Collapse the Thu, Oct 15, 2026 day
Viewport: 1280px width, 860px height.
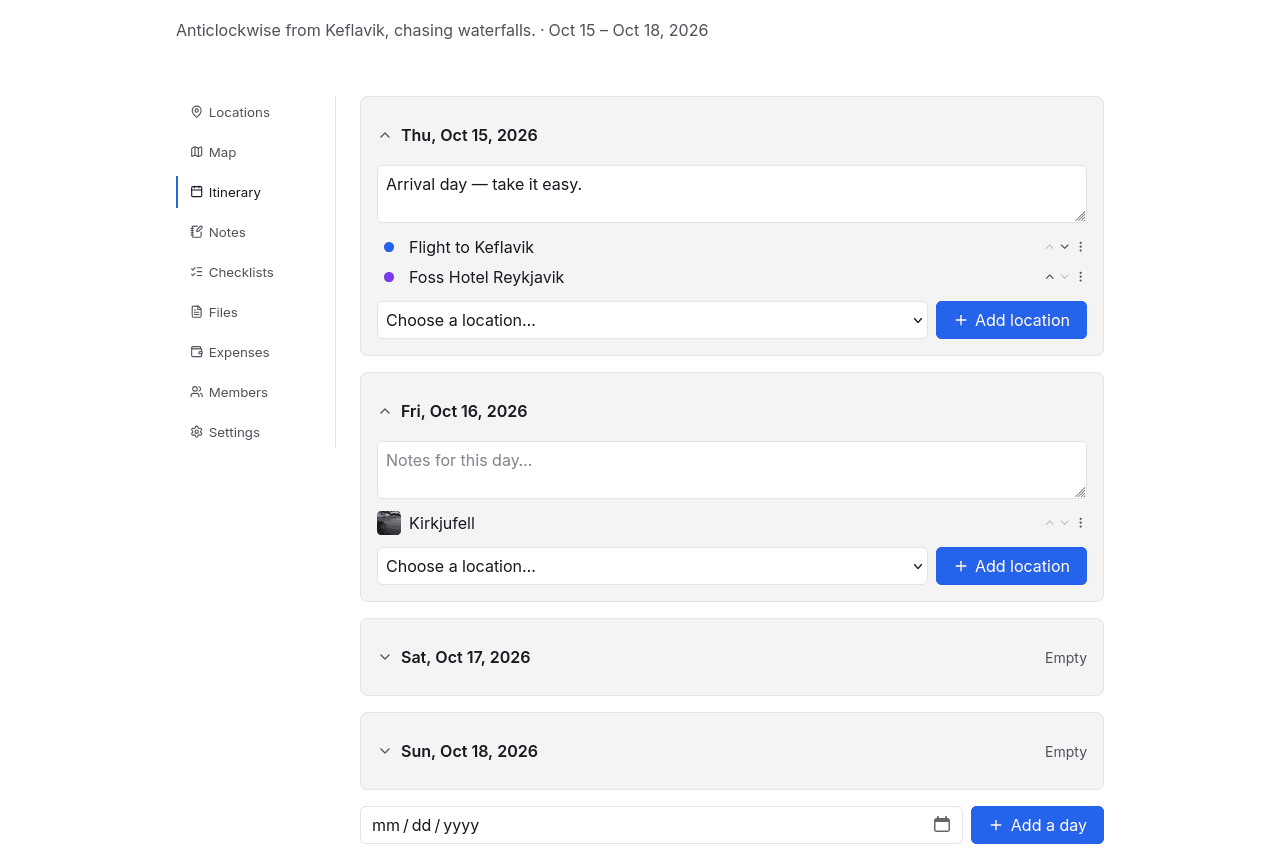[x=385, y=135]
